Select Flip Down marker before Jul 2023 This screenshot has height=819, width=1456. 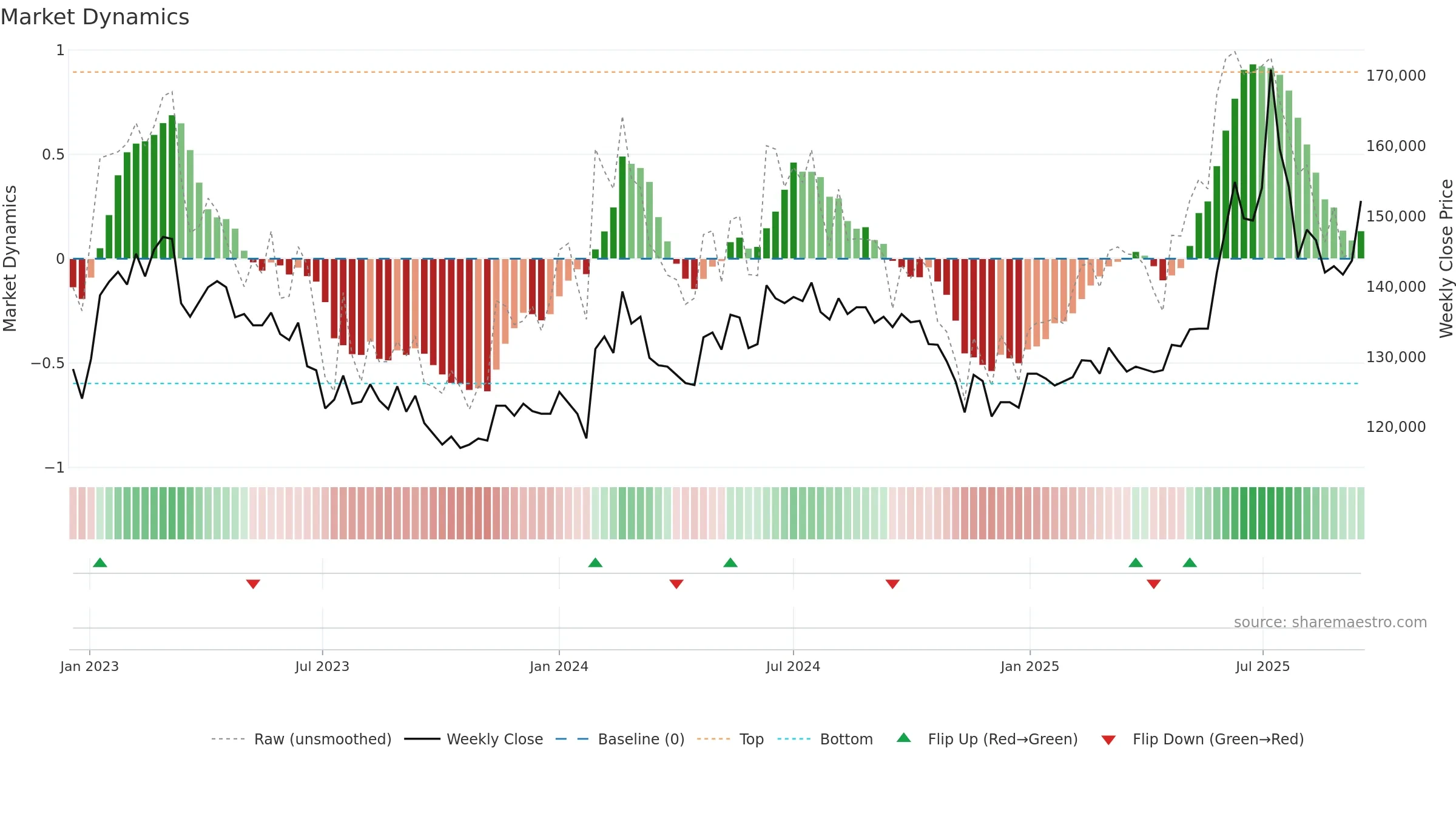click(253, 584)
